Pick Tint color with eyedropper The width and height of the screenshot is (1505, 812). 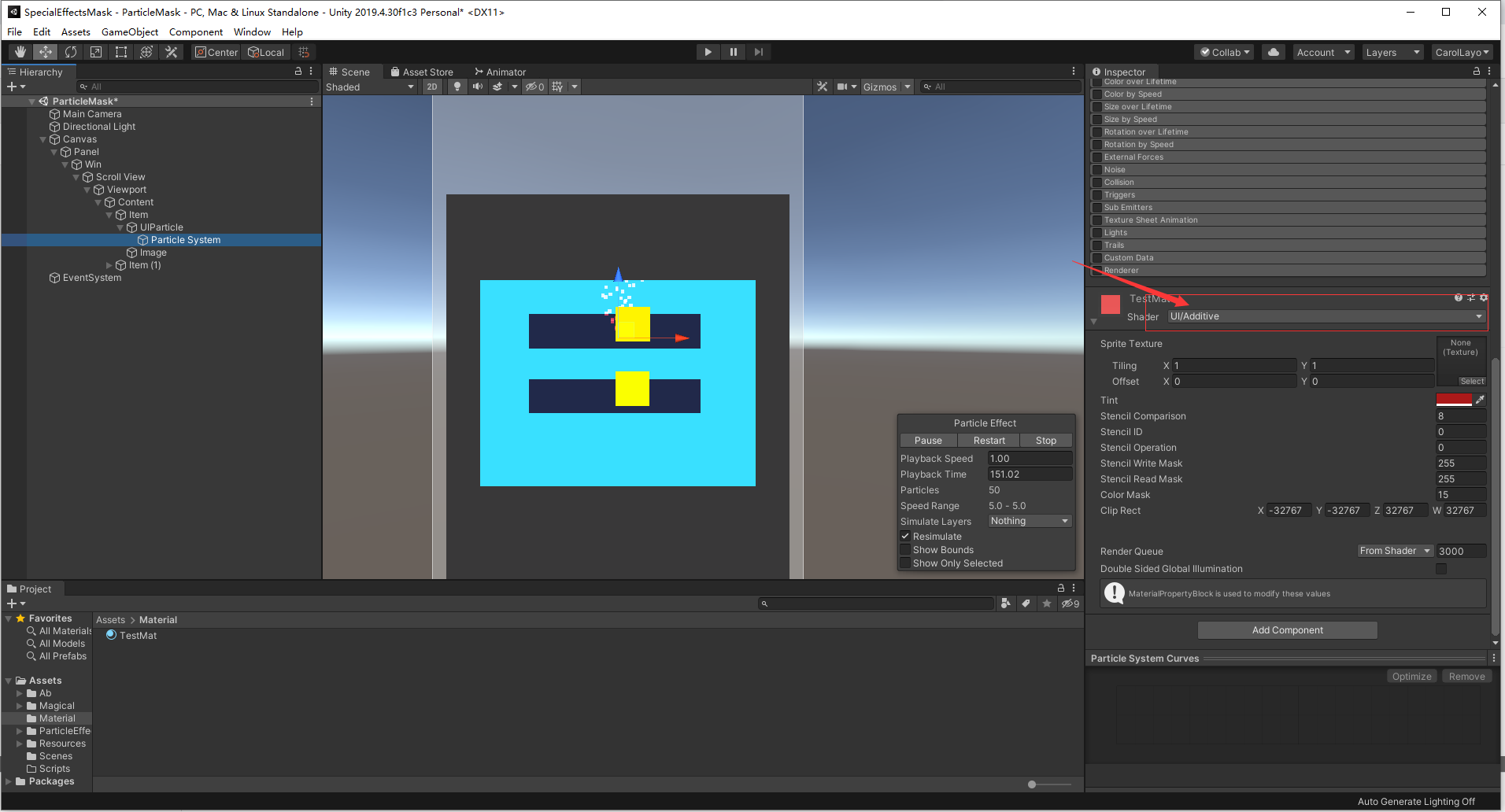click(1480, 400)
